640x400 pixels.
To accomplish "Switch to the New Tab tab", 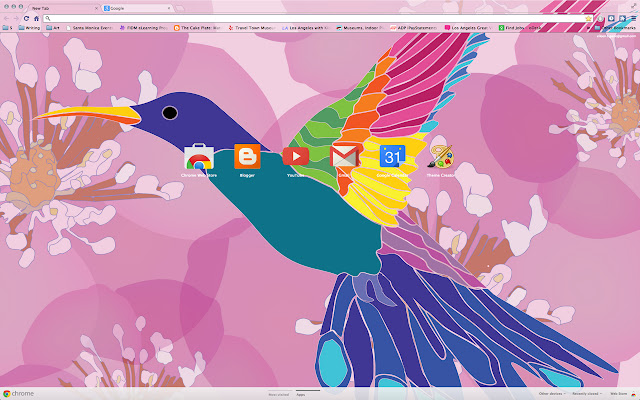I will pos(60,7).
